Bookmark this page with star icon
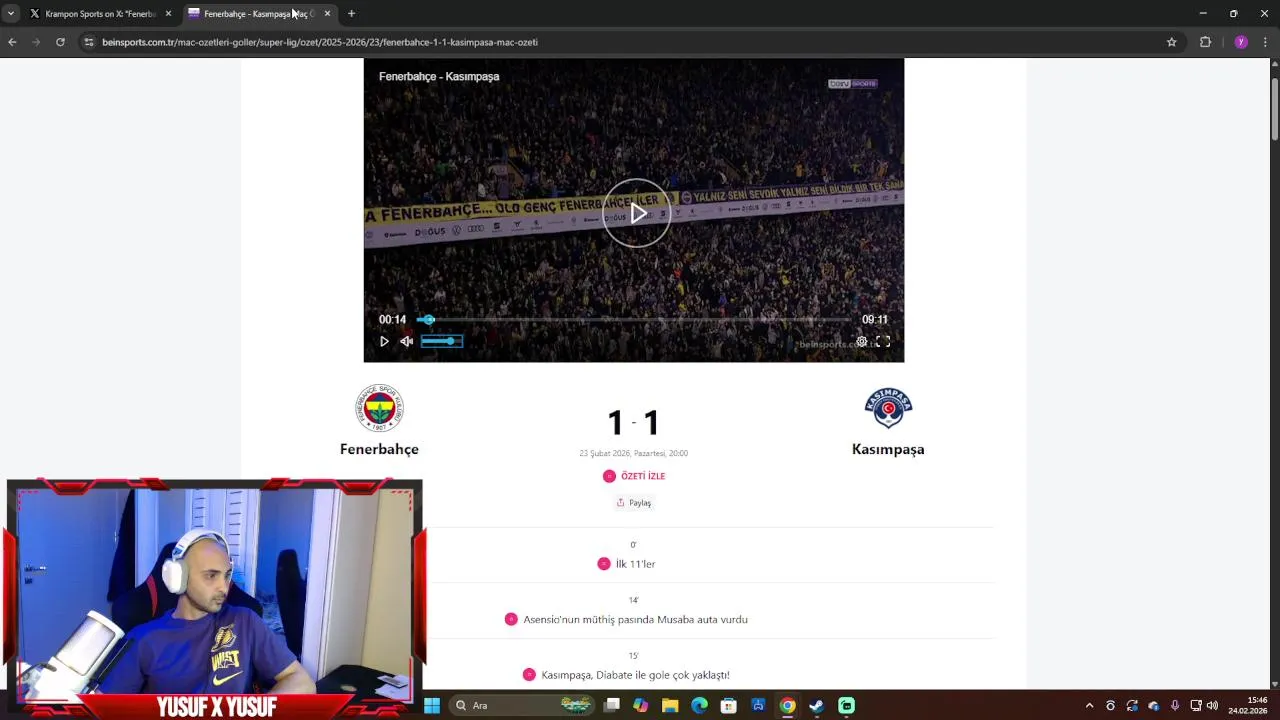 tap(1172, 42)
